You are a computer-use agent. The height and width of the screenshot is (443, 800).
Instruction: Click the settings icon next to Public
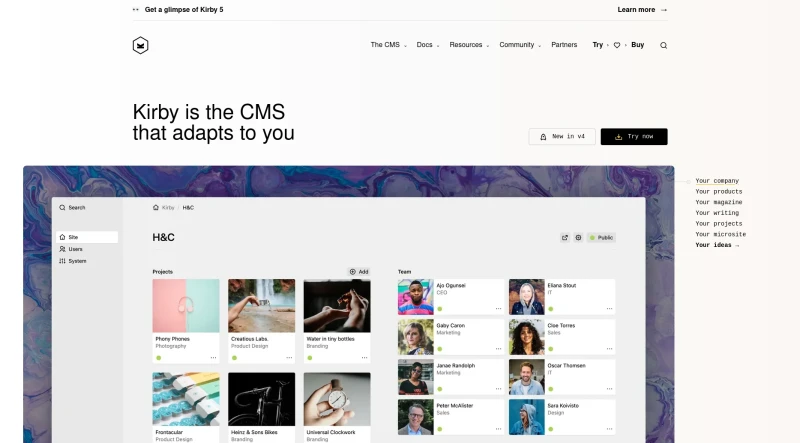(578, 238)
